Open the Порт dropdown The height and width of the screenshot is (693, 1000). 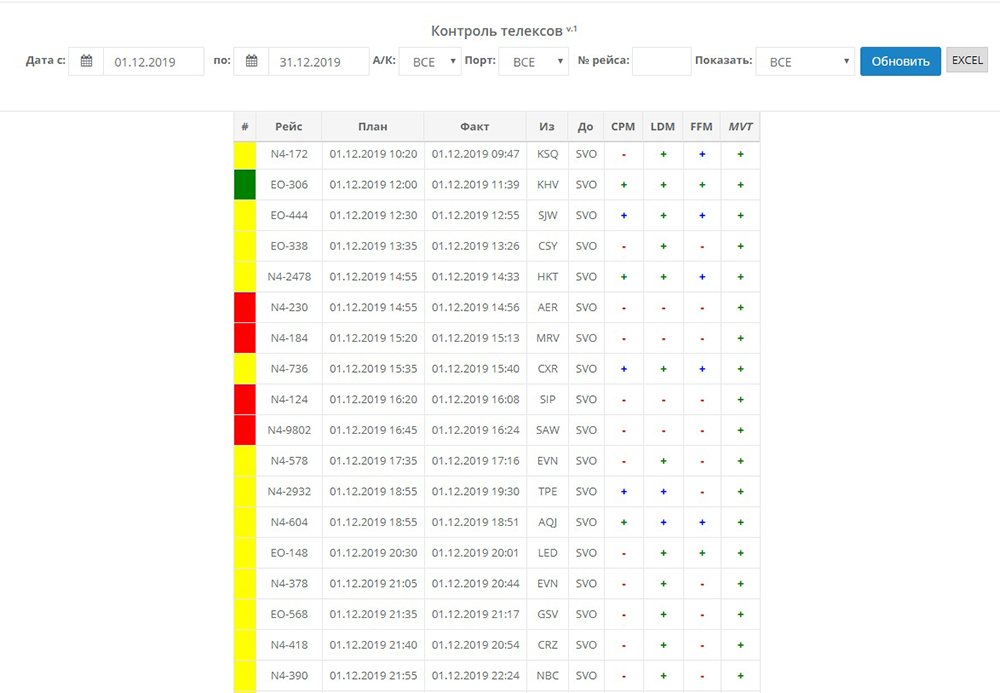click(x=533, y=61)
